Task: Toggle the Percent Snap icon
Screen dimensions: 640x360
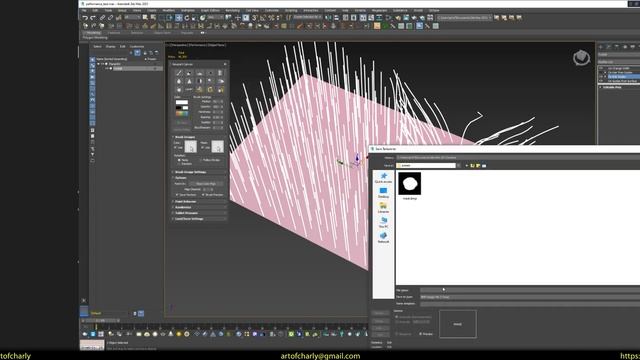Action: click(x=271, y=18)
